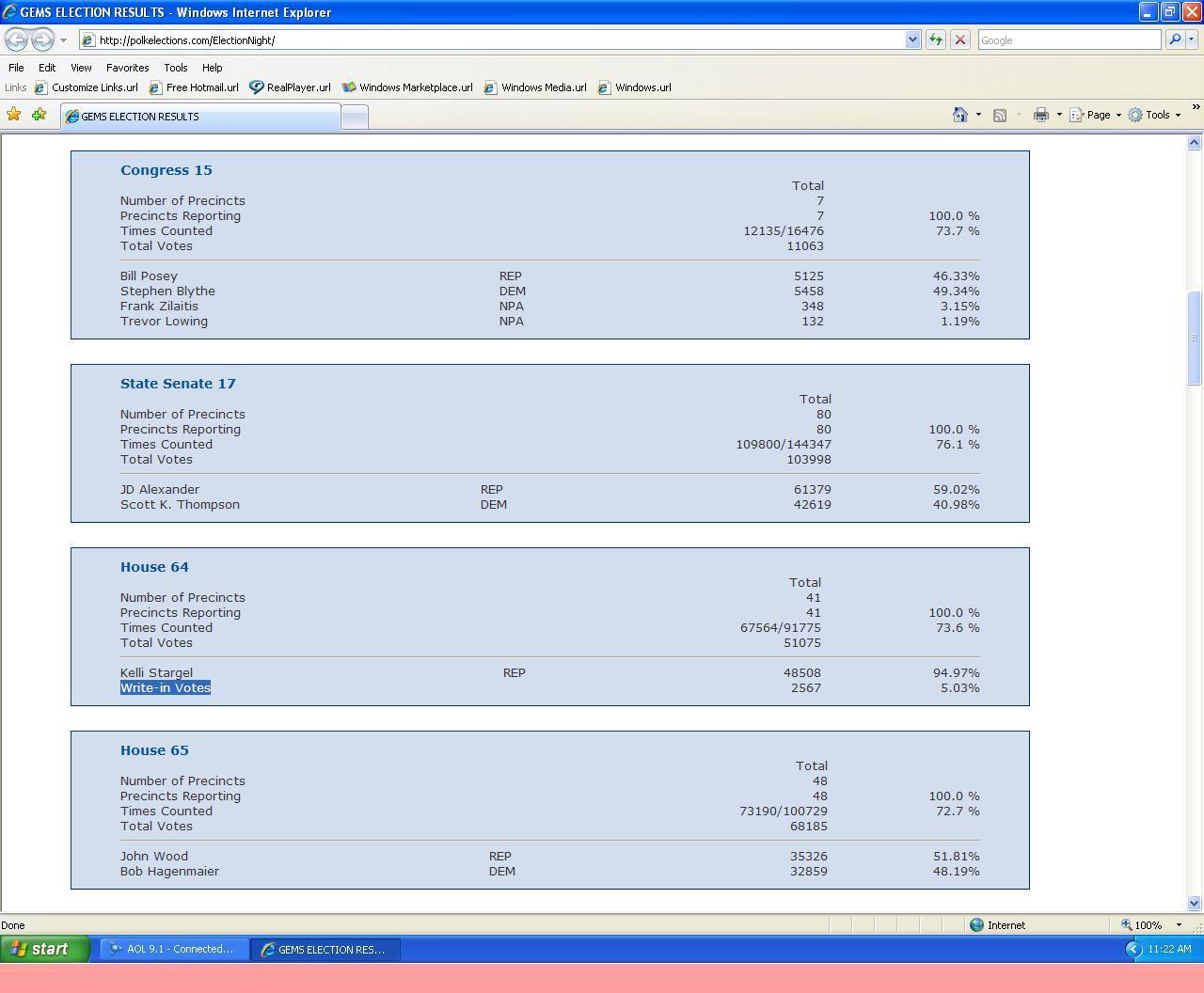Viewport: 1204px width, 993px height.
Task: Click the scrollbar up arrow
Action: click(x=1195, y=143)
